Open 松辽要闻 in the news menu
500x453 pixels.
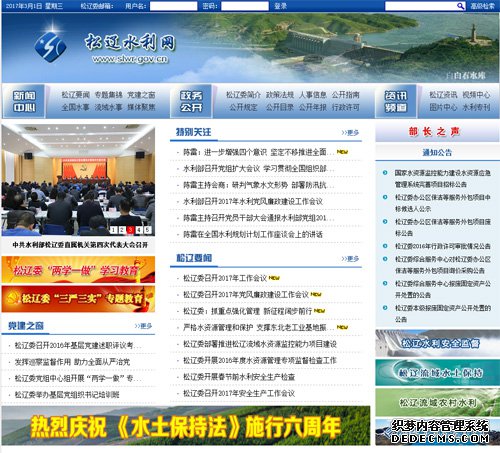75,95
